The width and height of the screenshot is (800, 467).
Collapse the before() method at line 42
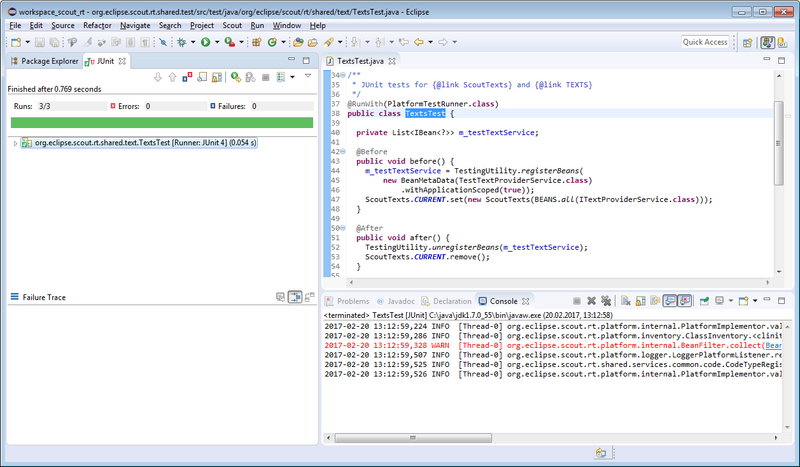(343, 152)
